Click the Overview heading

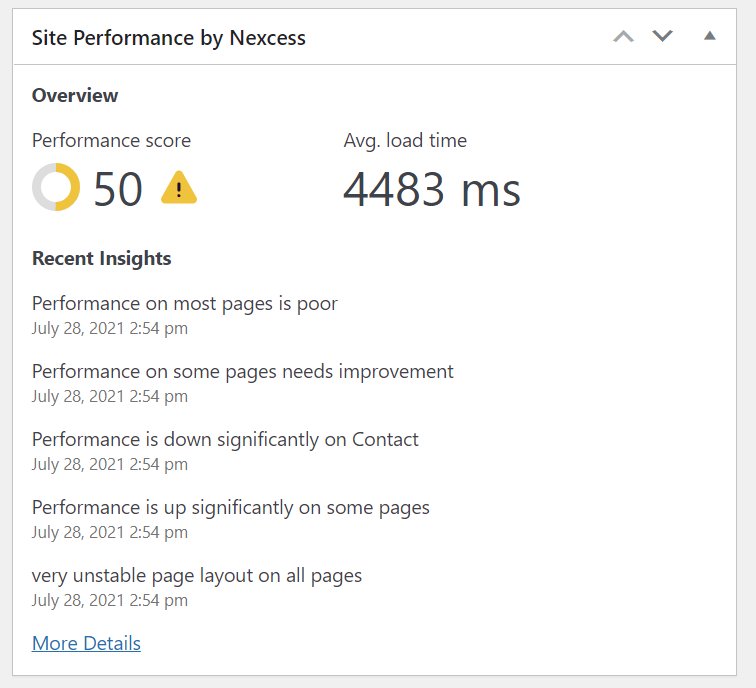pyautogui.click(x=75, y=95)
